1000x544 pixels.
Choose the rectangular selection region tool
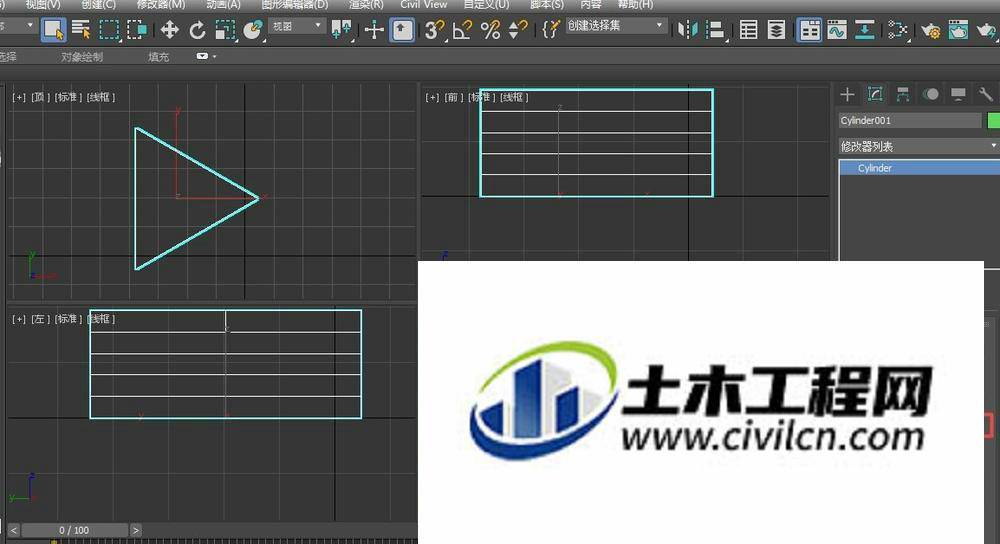click(x=109, y=30)
